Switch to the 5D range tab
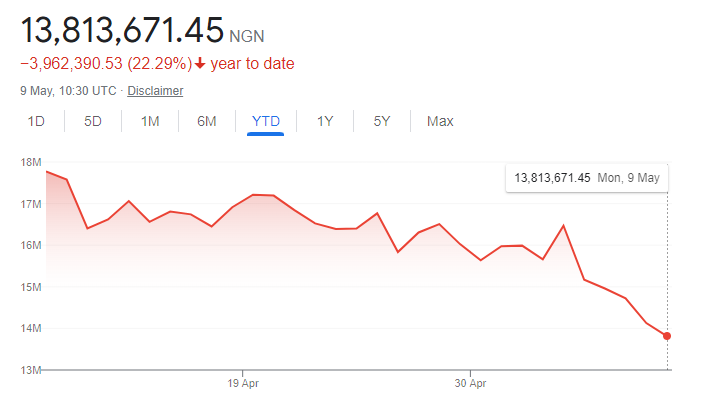 click(93, 121)
